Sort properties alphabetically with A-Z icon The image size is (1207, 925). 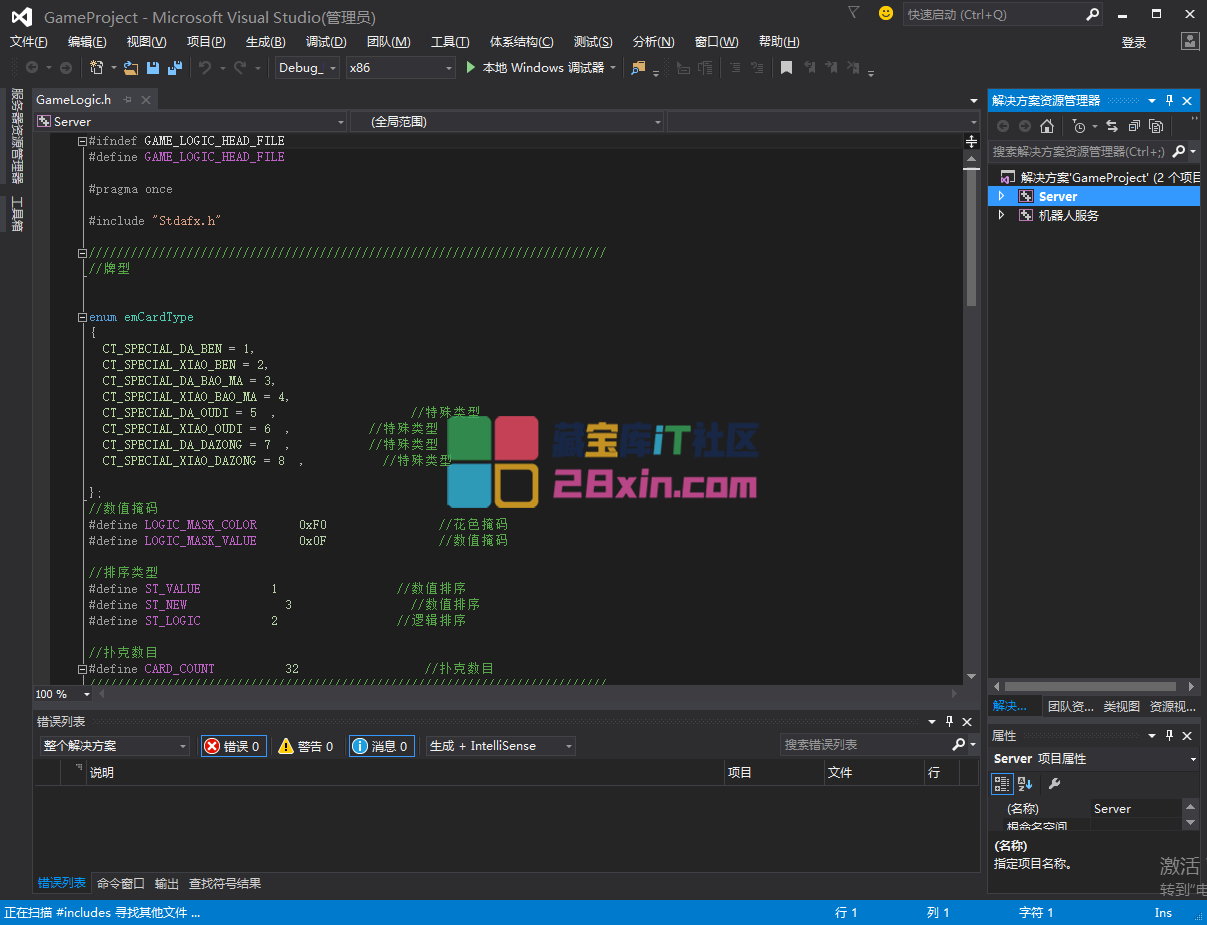pyautogui.click(x=1025, y=783)
